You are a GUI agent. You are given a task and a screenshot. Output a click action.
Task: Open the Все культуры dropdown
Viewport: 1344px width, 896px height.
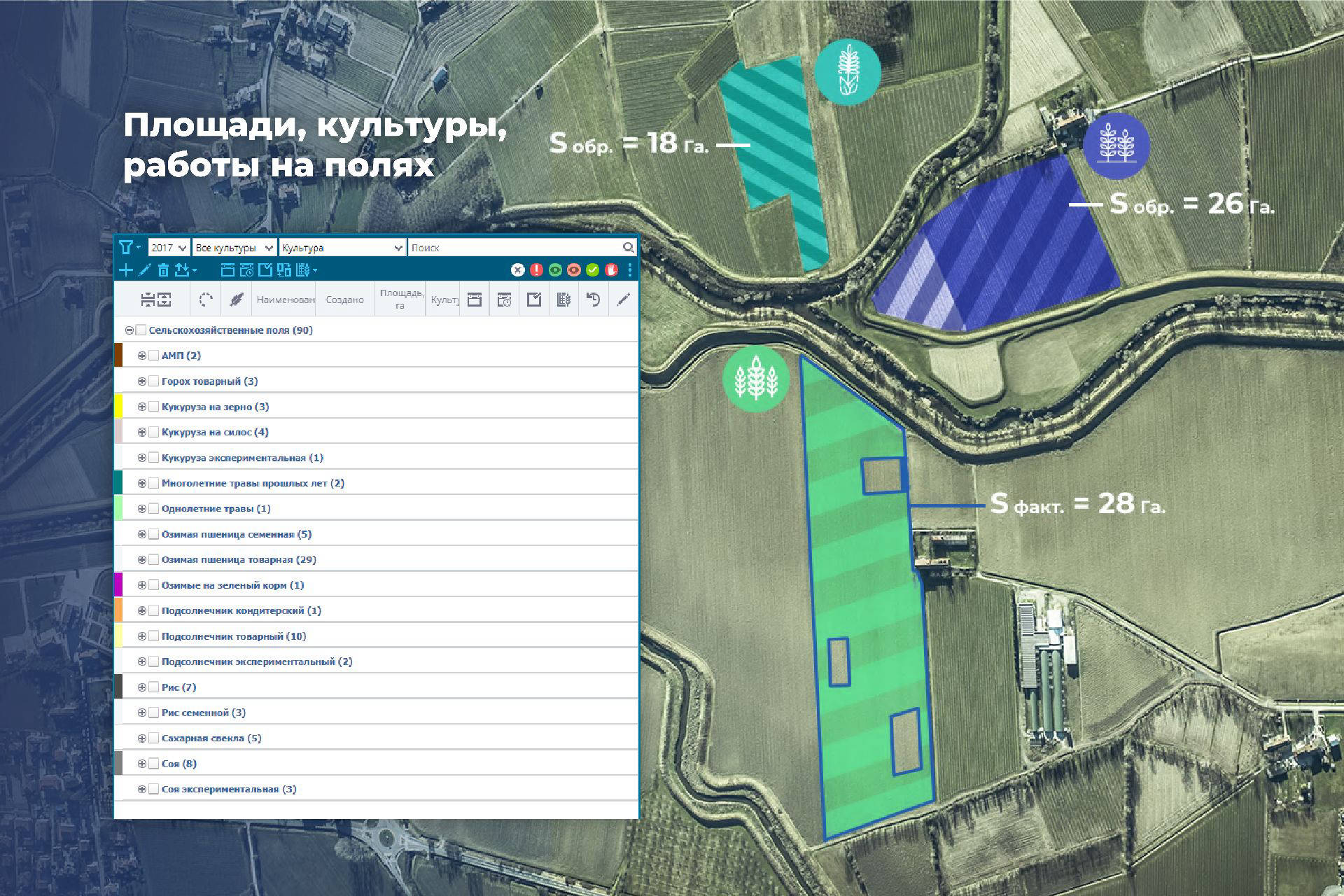(x=234, y=248)
